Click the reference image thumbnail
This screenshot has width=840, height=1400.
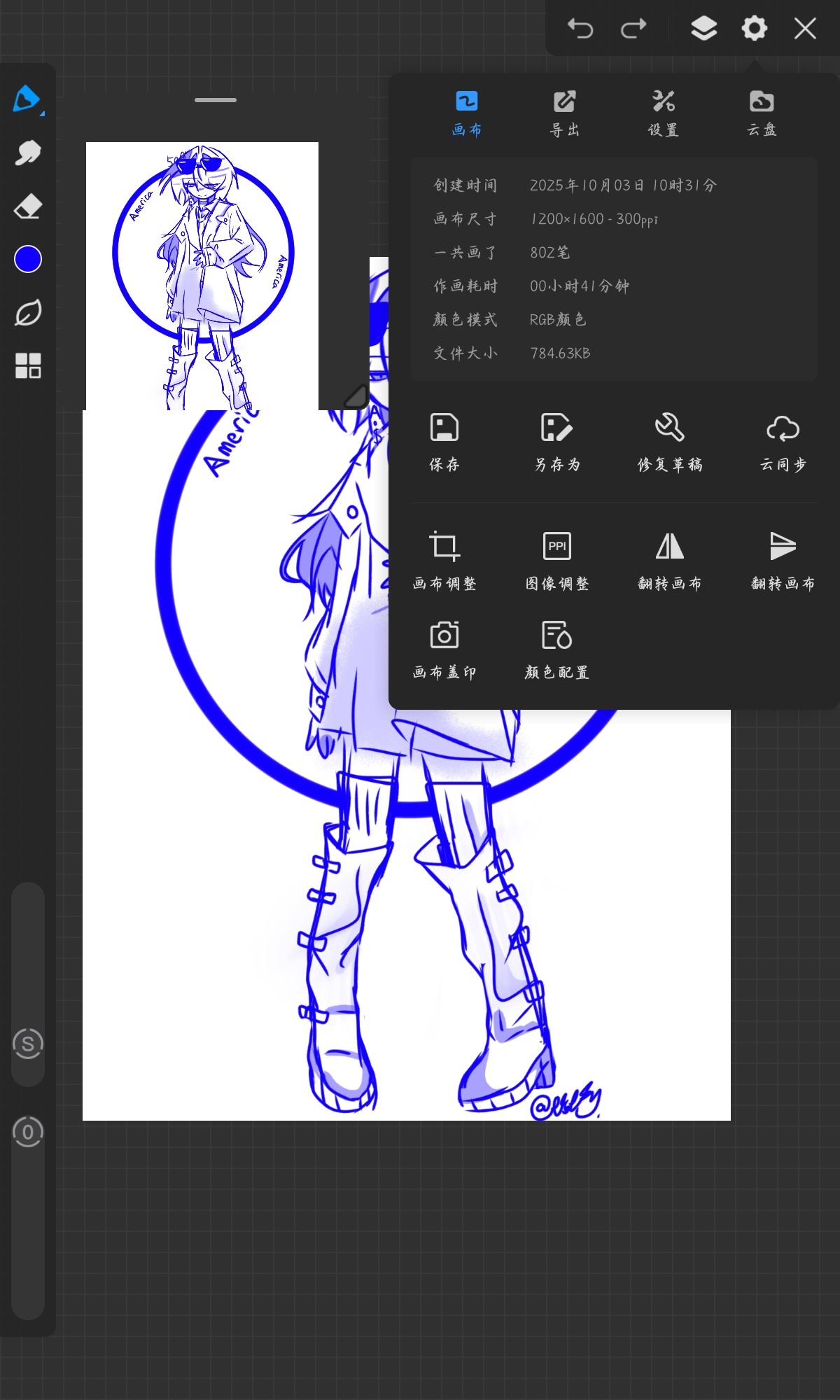coord(202,276)
